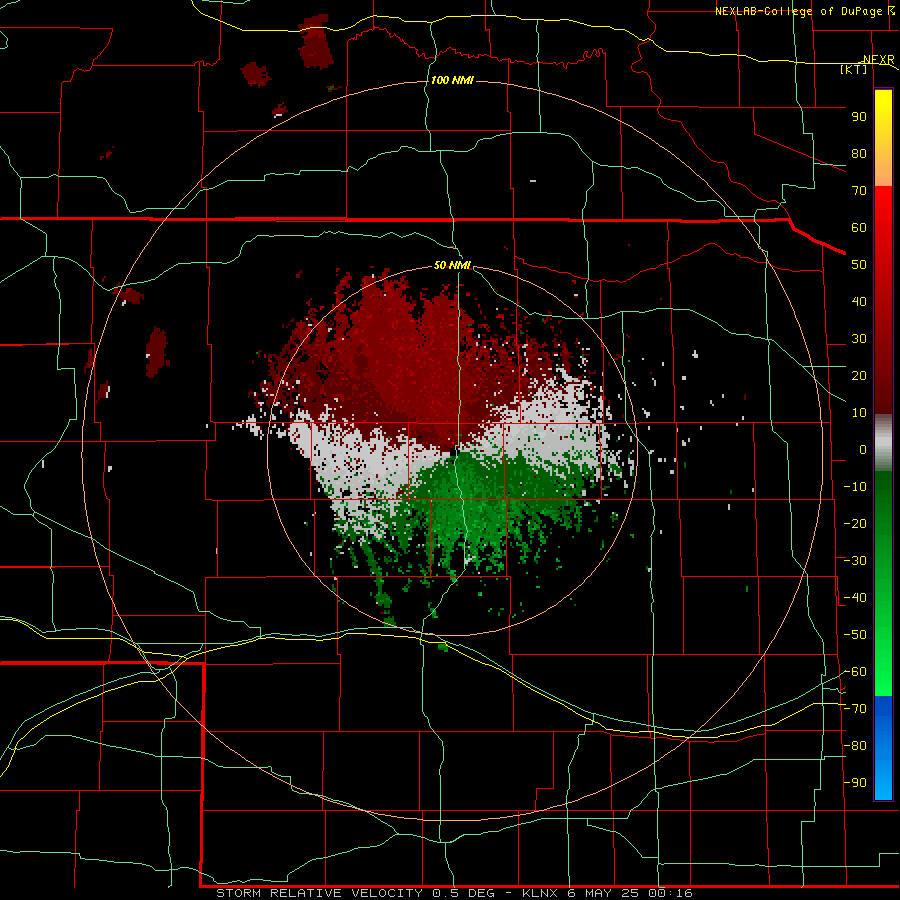Select the blue segment of velocity color bar
The height and width of the screenshot is (900, 900).
(883, 748)
